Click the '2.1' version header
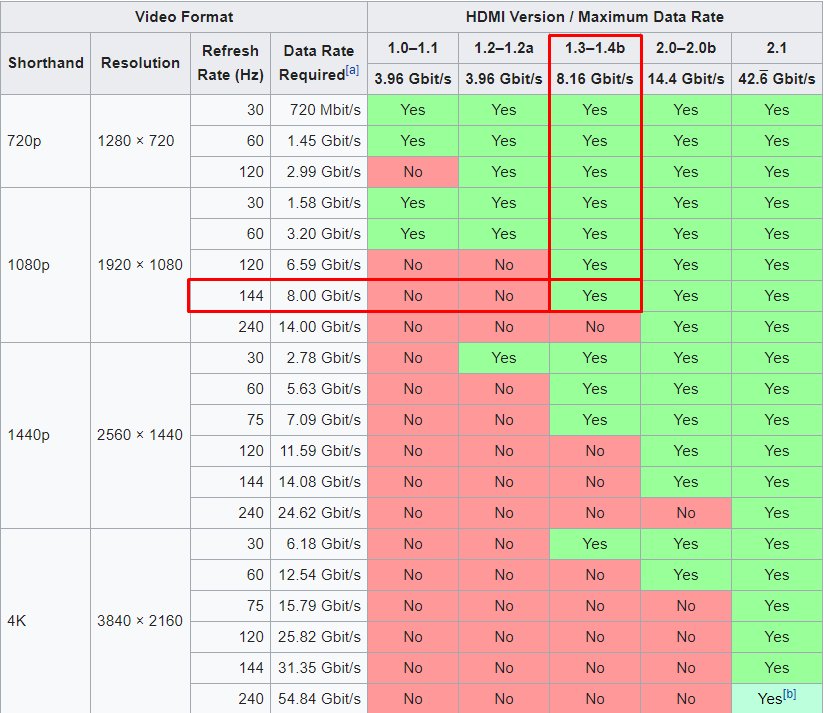This screenshot has height=713, width=824. tap(777, 48)
